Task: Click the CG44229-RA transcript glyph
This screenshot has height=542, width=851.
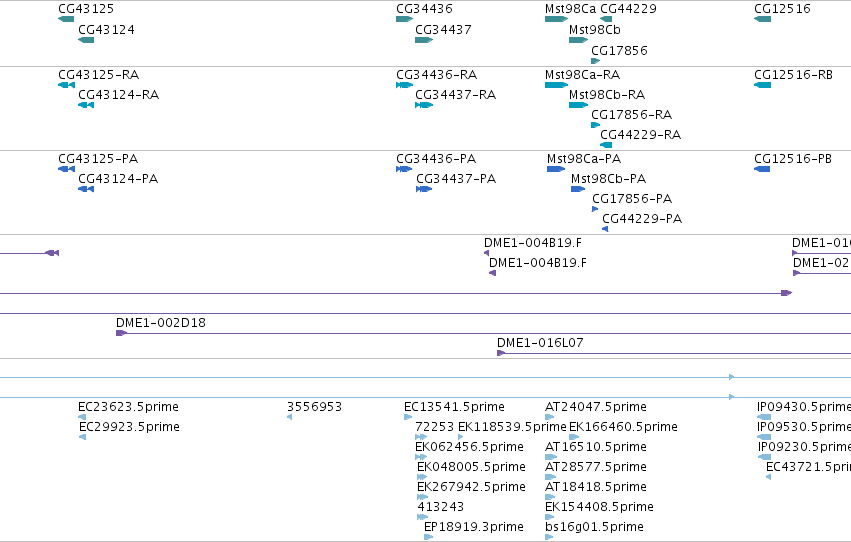Action: tap(606, 145)
